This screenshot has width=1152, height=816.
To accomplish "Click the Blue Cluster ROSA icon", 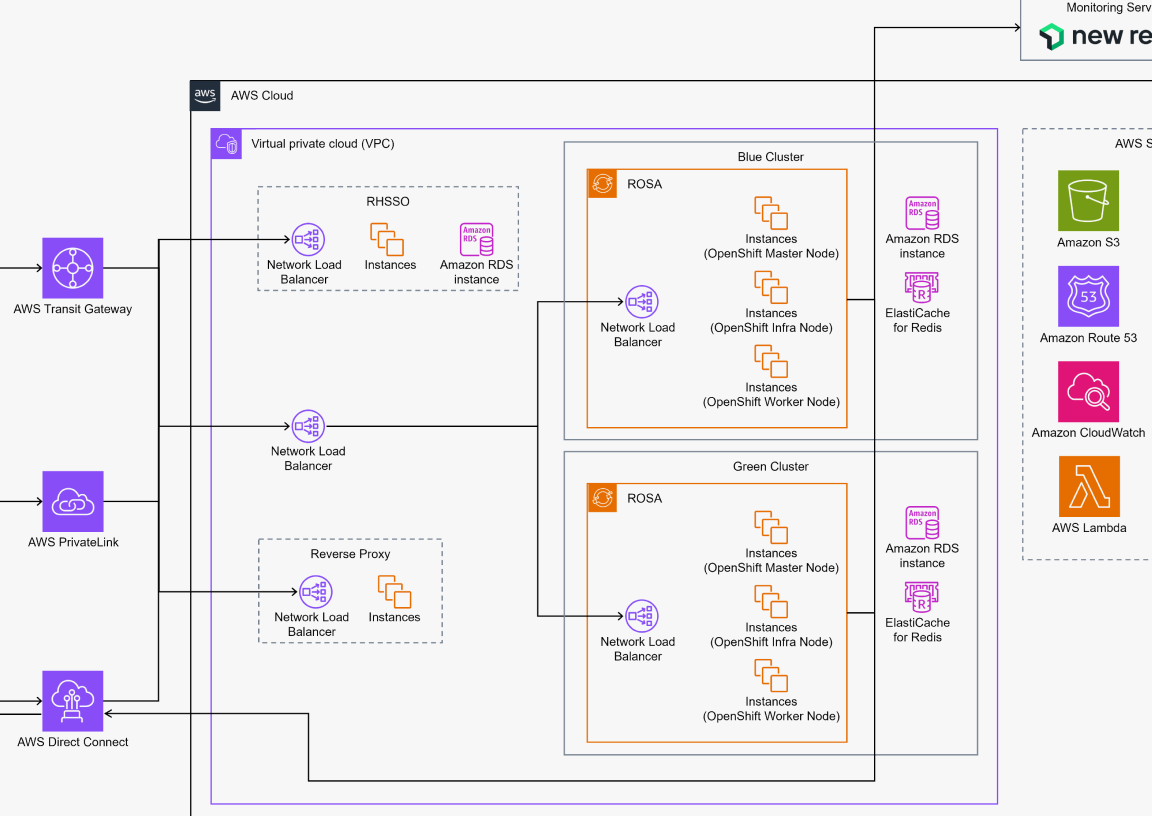I will click(602, 184).
